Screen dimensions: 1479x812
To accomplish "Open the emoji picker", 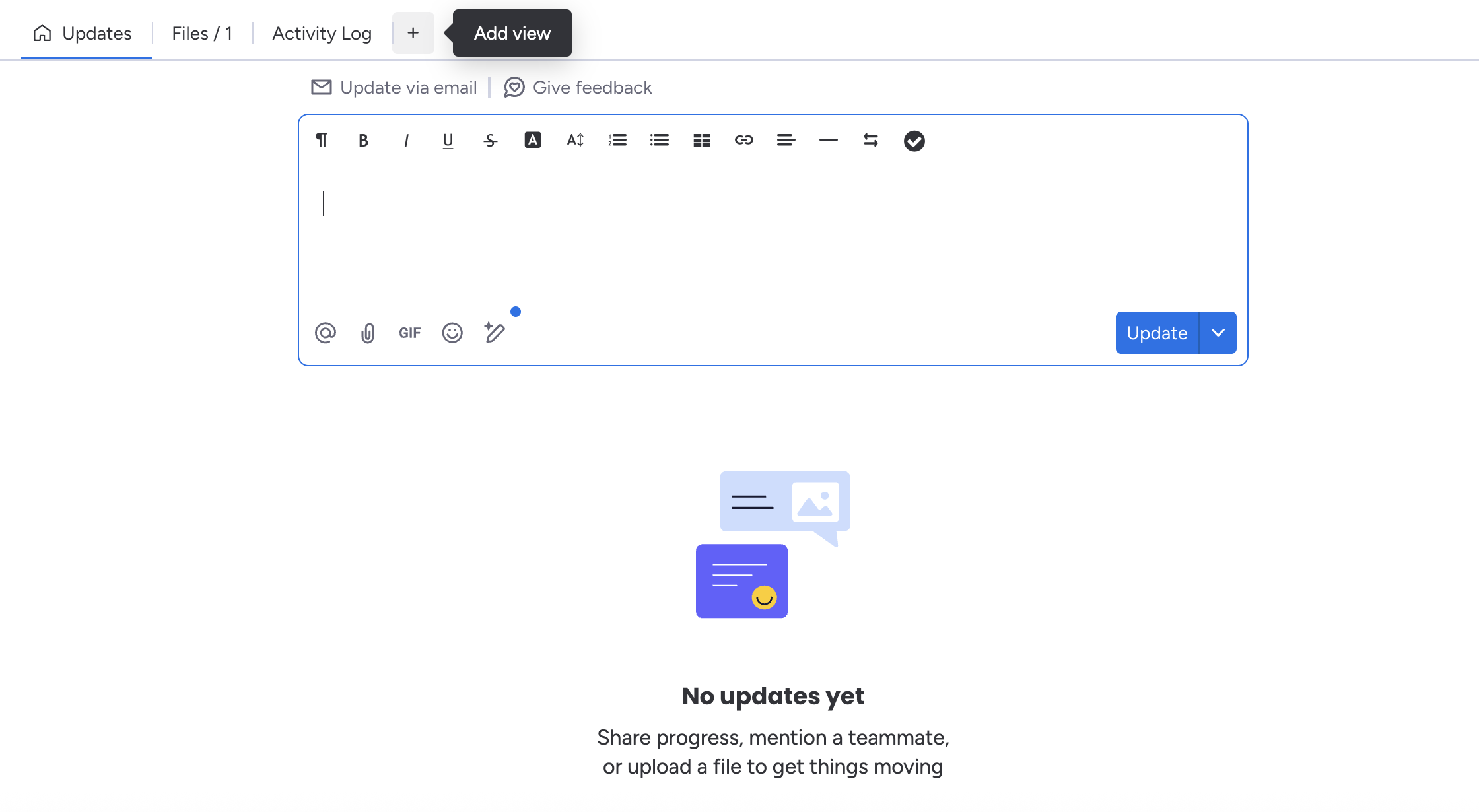I will click(x=452, y=333).
